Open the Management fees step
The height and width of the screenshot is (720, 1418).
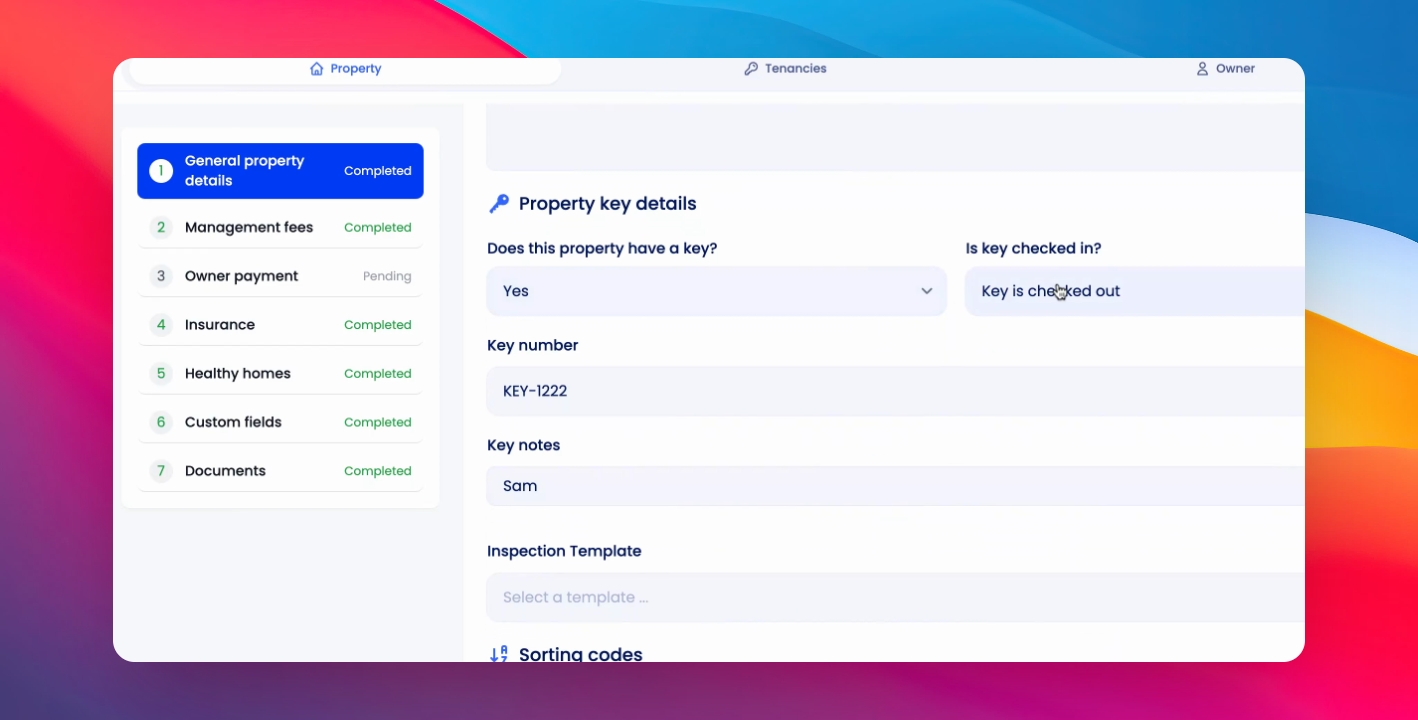pos(280,228)
